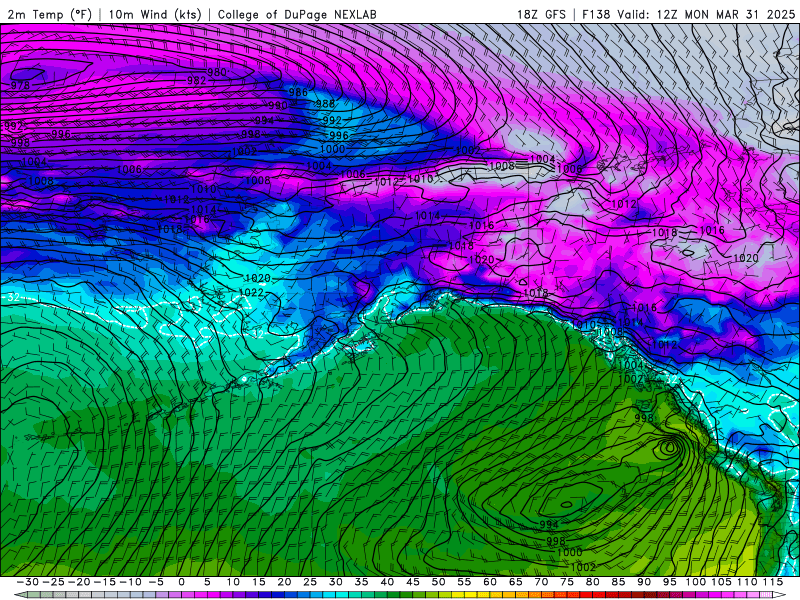Click the left arrow end of color bar
This screenshot has width=800, height=600.
pos(19,595)
